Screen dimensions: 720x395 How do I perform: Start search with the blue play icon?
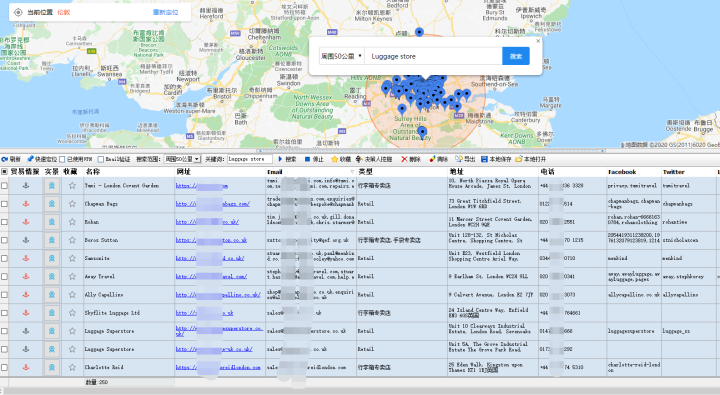point(280,159)
